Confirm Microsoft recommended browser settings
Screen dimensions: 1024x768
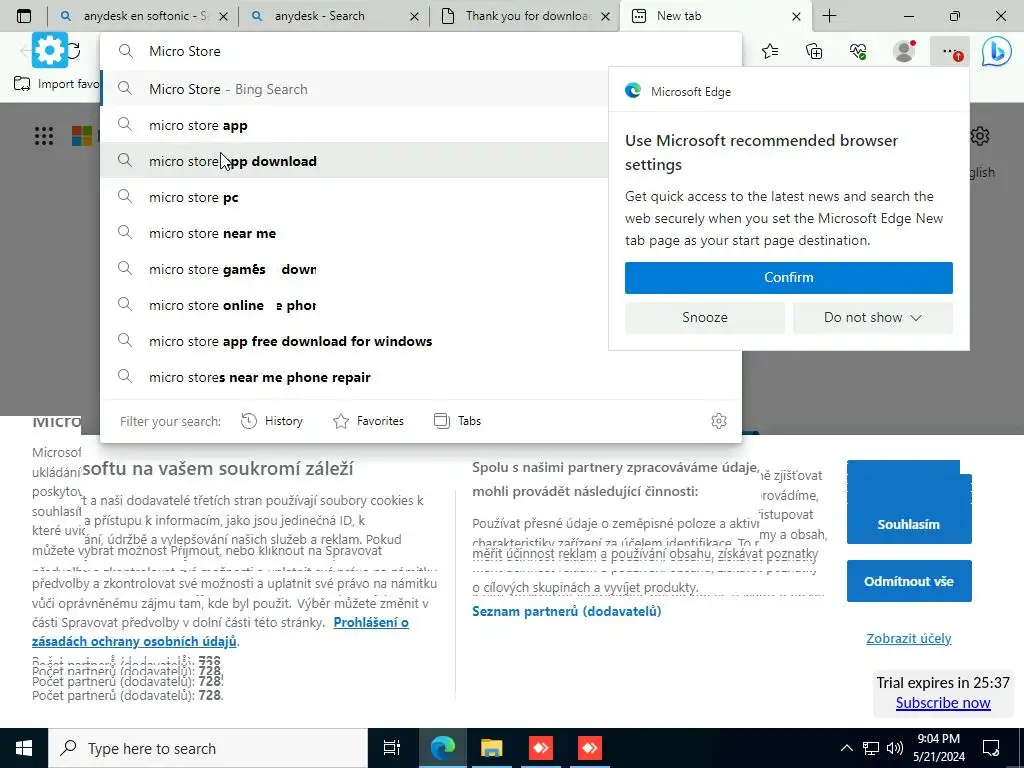click(x=788, y=278)
